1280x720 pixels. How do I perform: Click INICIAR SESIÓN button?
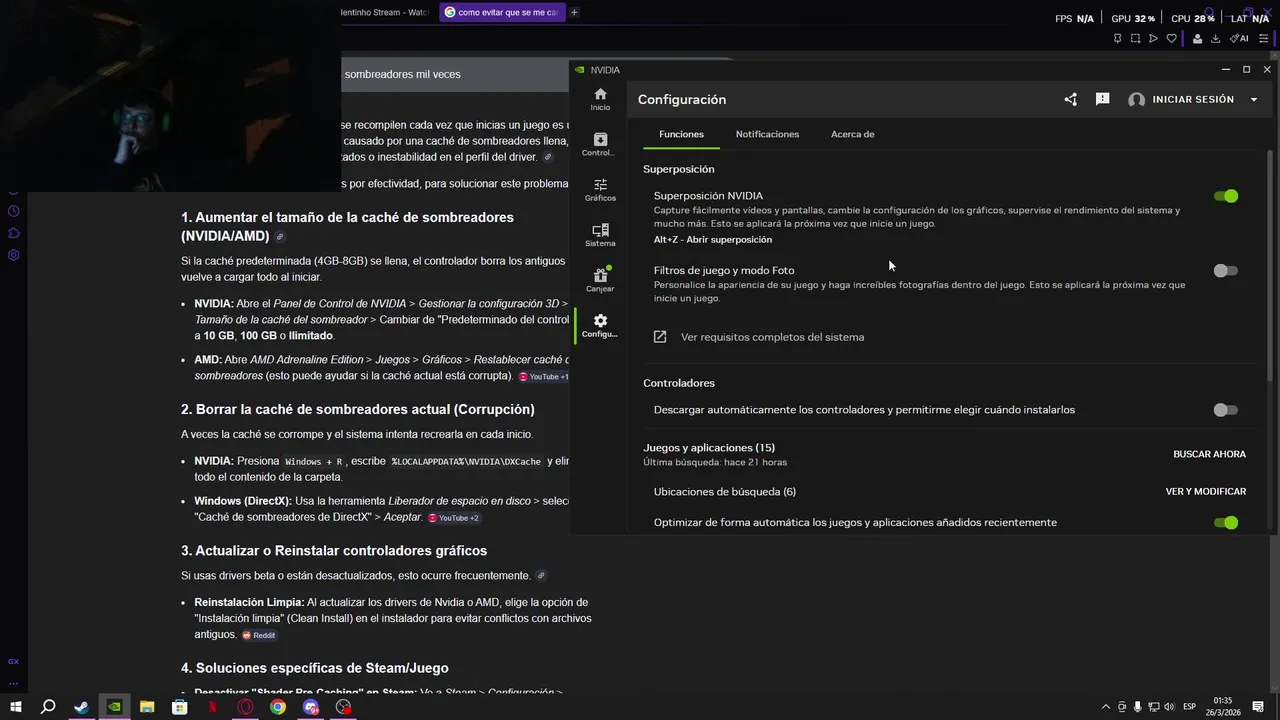coord(1193,100)
